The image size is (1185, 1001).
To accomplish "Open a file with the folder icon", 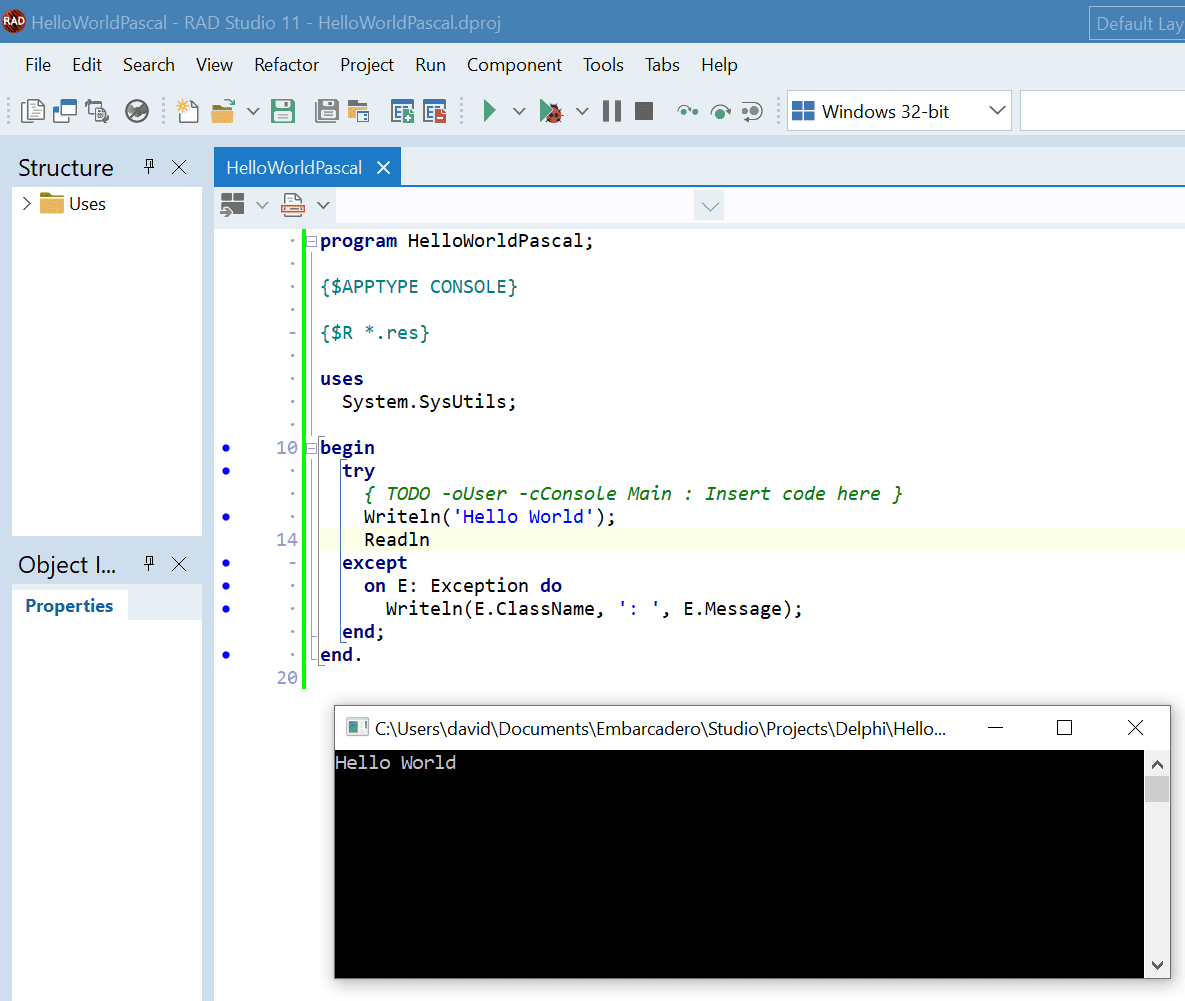I will [x=222, y=111].
